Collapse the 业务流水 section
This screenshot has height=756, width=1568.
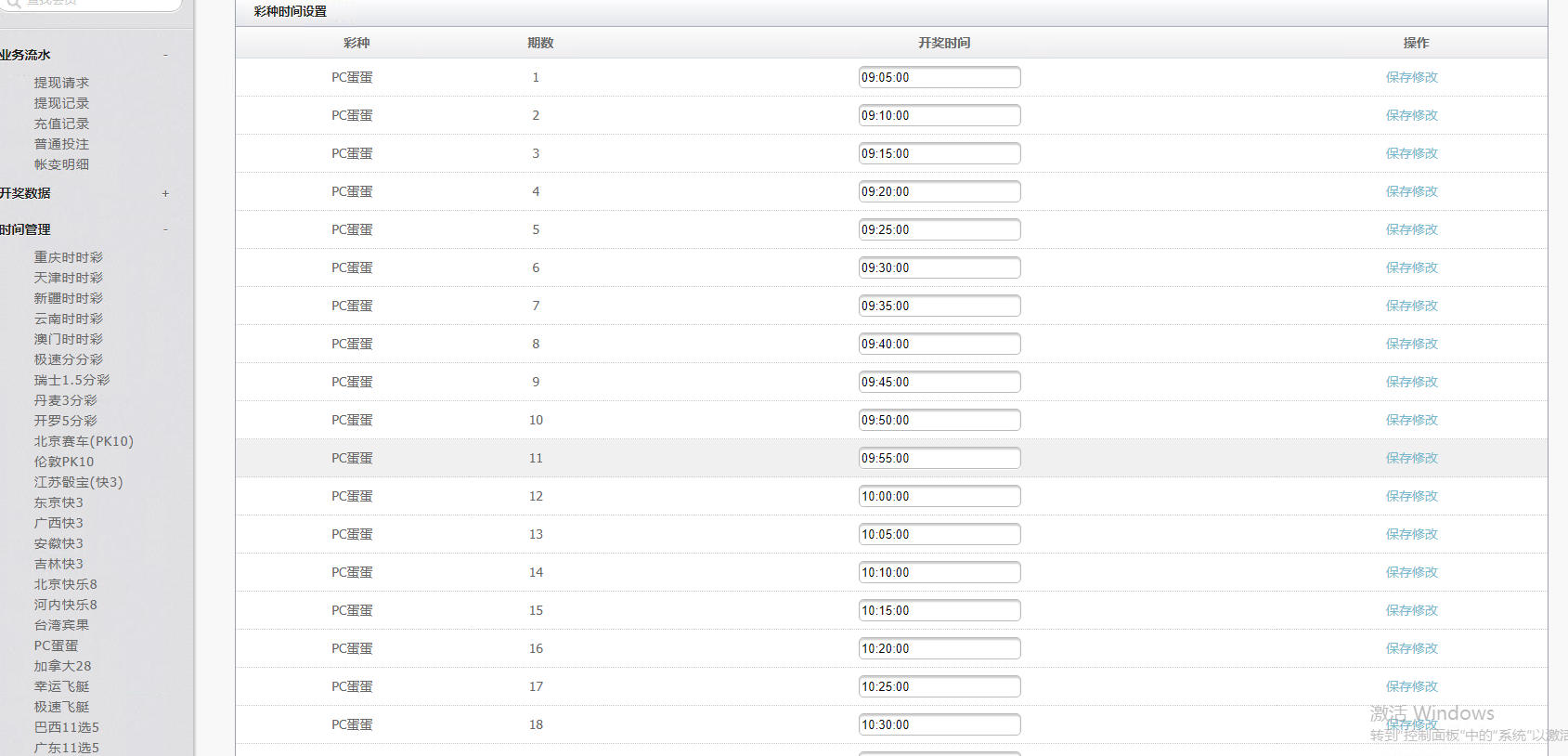(x=165, y=55)
